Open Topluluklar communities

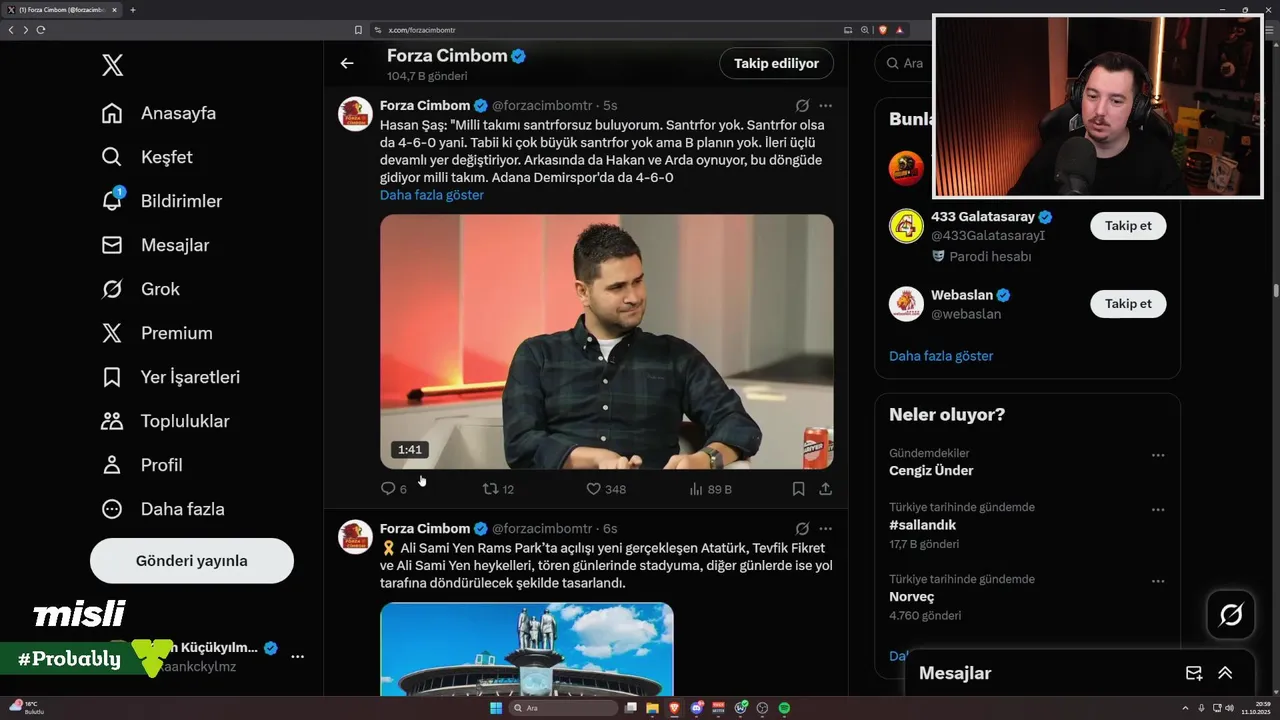(165, 421)
